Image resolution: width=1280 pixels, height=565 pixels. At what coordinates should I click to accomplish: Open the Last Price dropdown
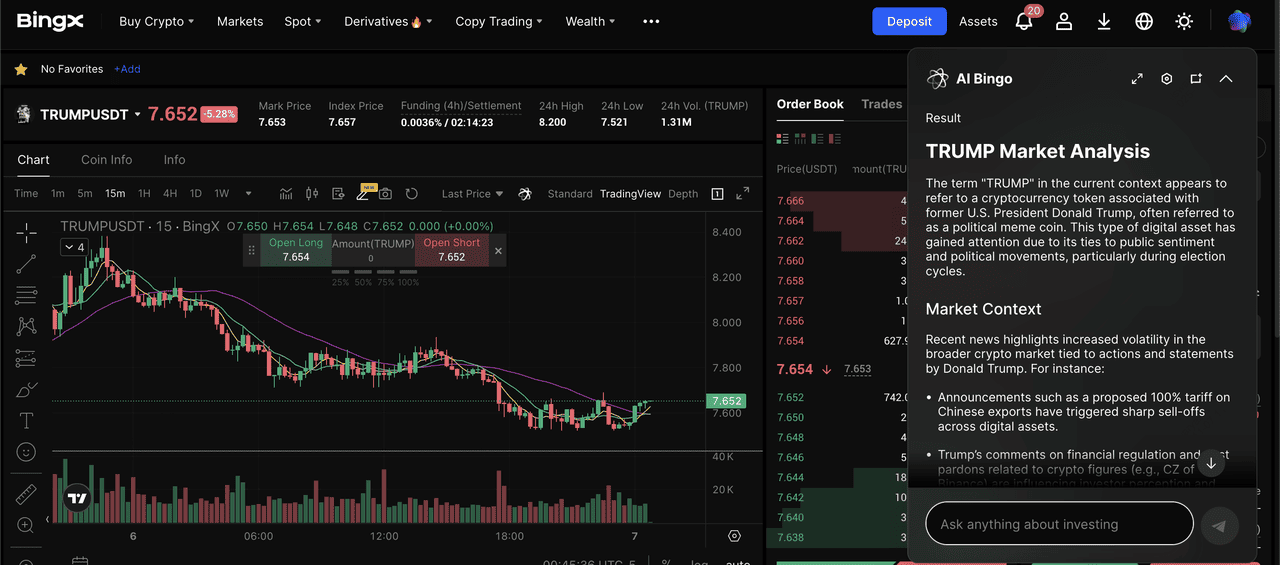click(472, 194)
